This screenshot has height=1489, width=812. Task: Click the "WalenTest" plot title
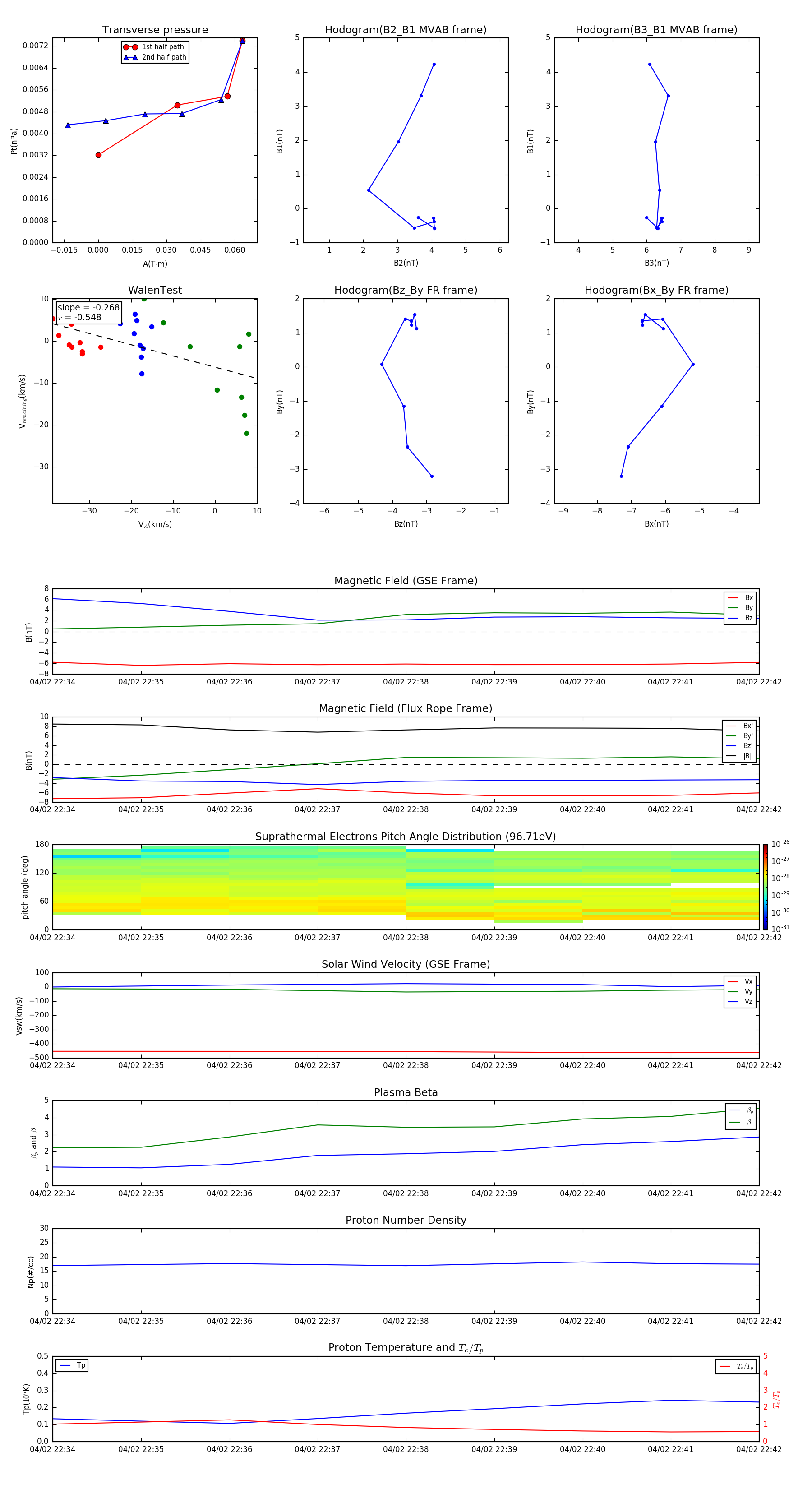click(155, 290)
